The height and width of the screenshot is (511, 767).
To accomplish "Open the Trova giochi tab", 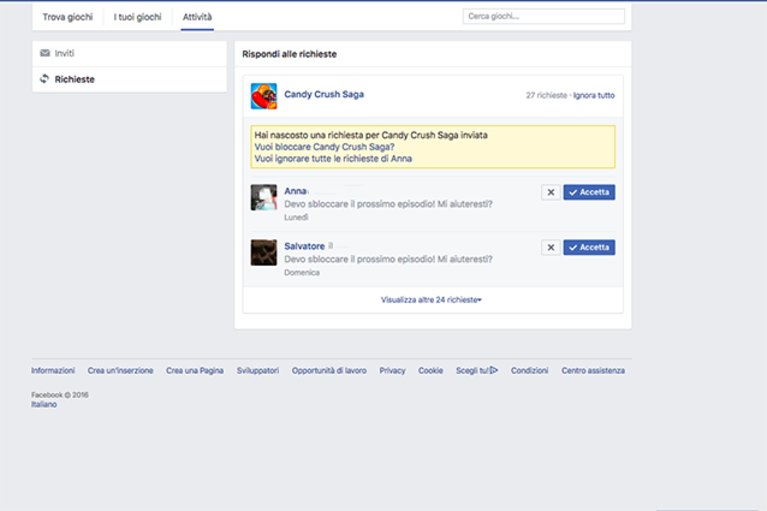I will click(x=68, y=17).
